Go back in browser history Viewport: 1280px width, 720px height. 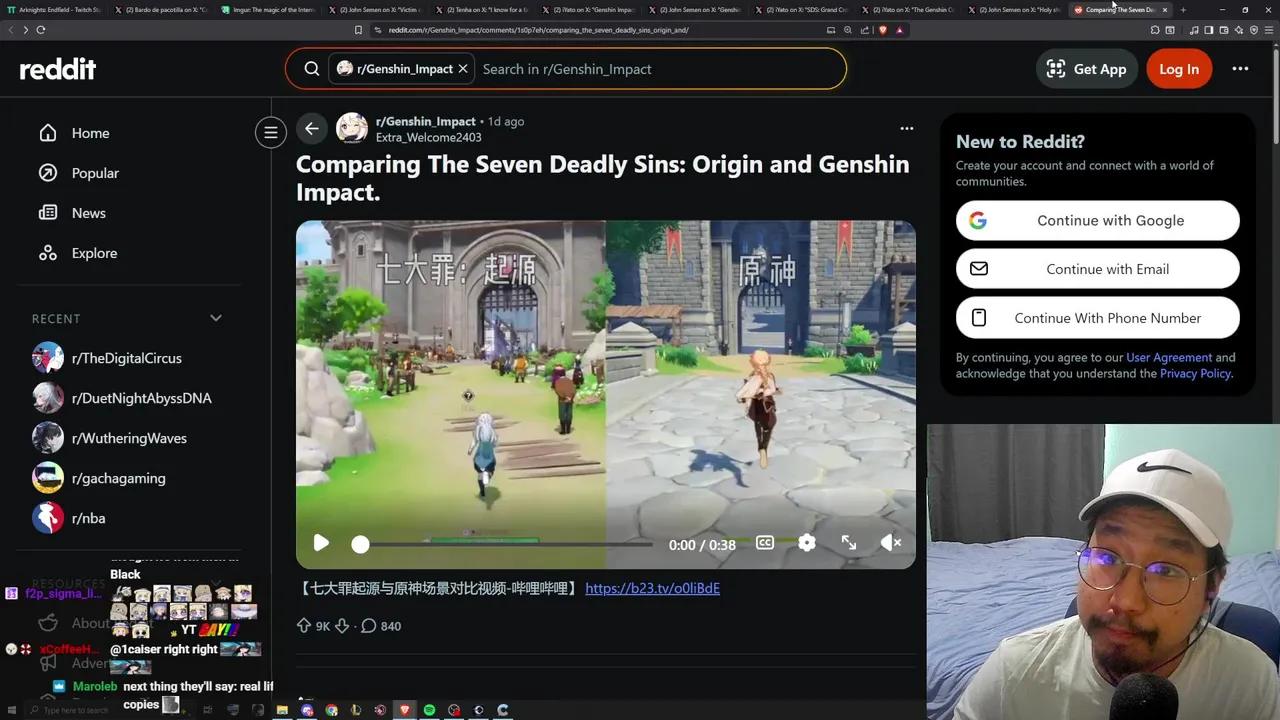click(11, 30)
